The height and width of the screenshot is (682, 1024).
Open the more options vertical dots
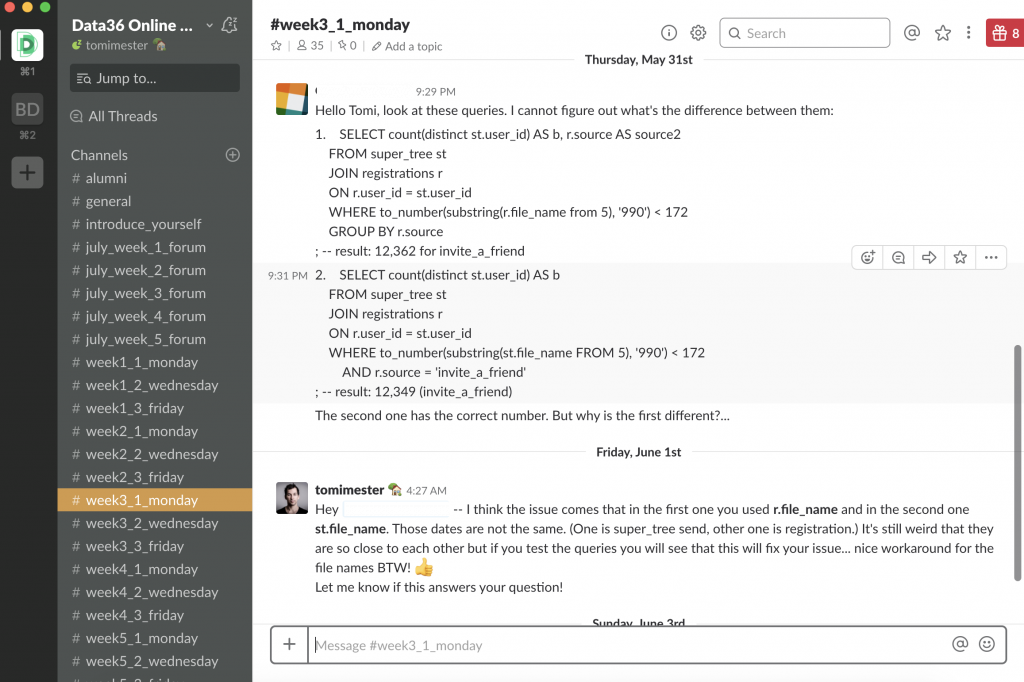point(968,33)
